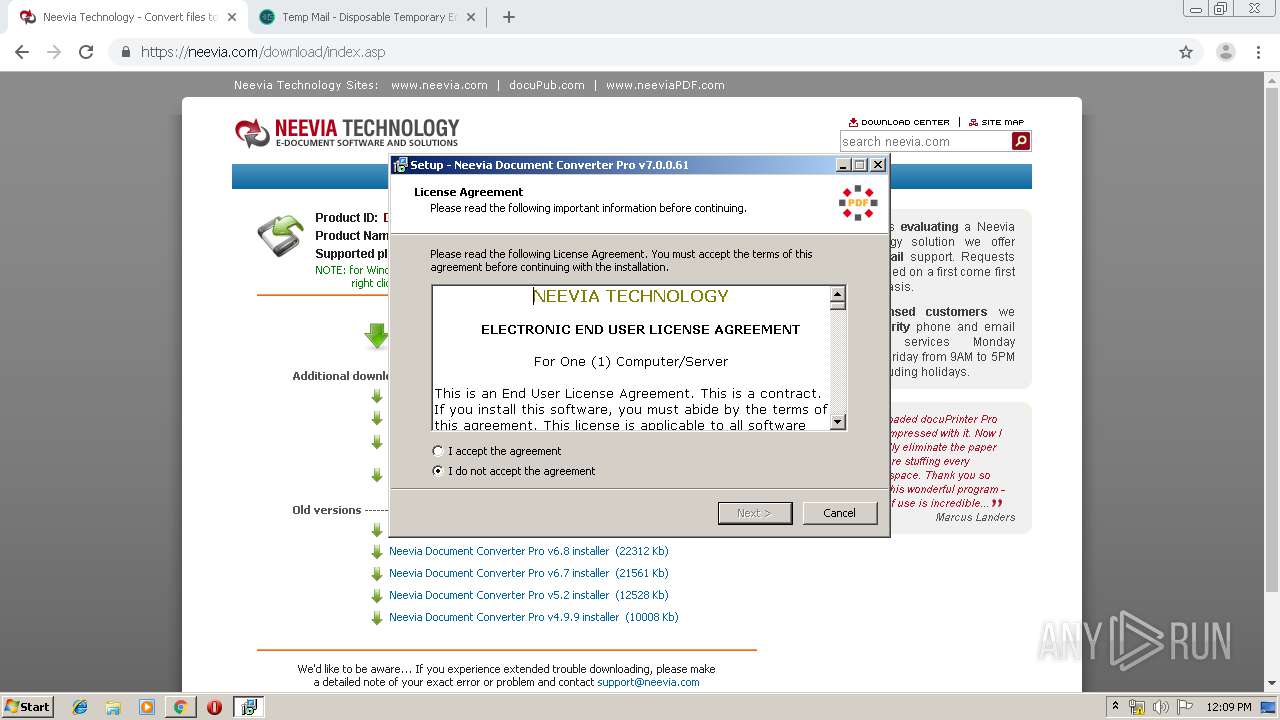The image size is (1280, 720).
Task: Show hidden system tray icons
Action: click(1116, 707)
